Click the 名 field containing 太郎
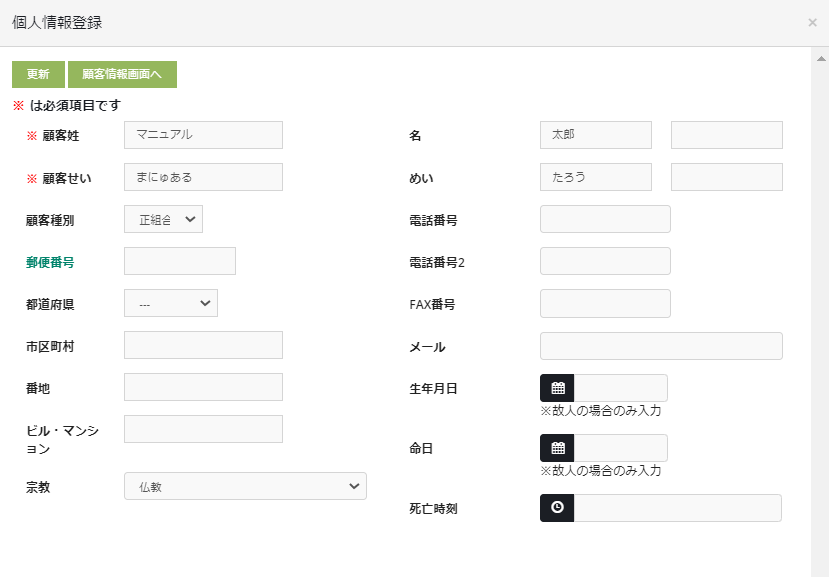The height and width of the screenshot is (577, 829). [x=595, y=135]
